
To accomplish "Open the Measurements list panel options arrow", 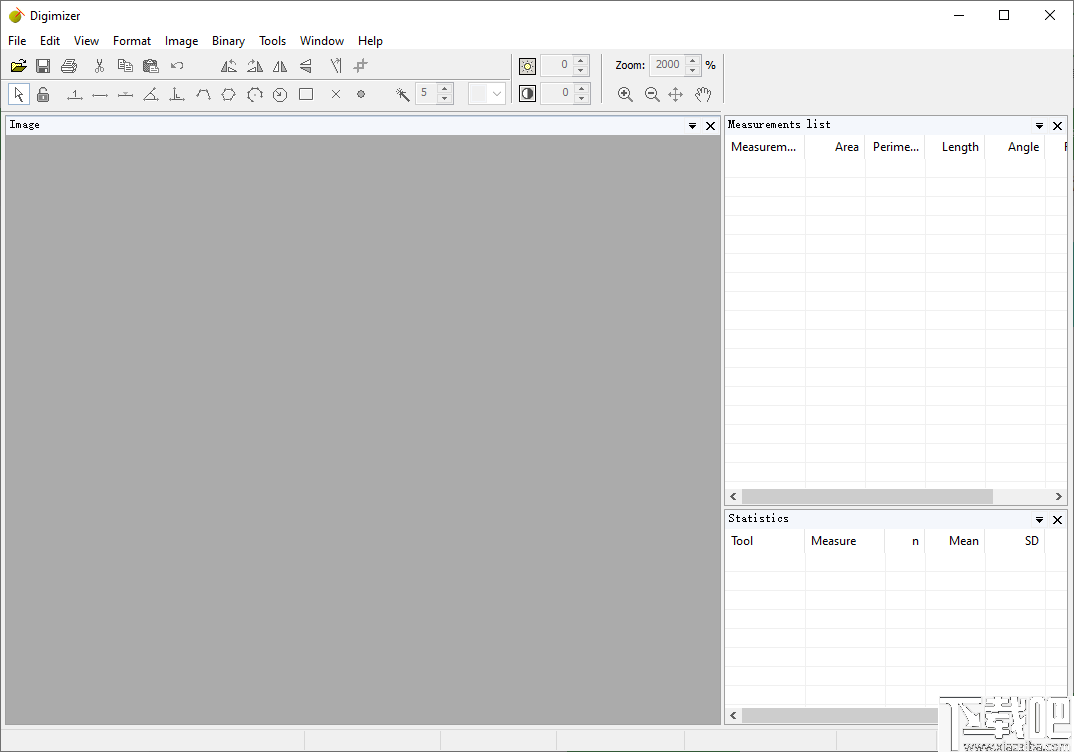I will point(1039,126).
